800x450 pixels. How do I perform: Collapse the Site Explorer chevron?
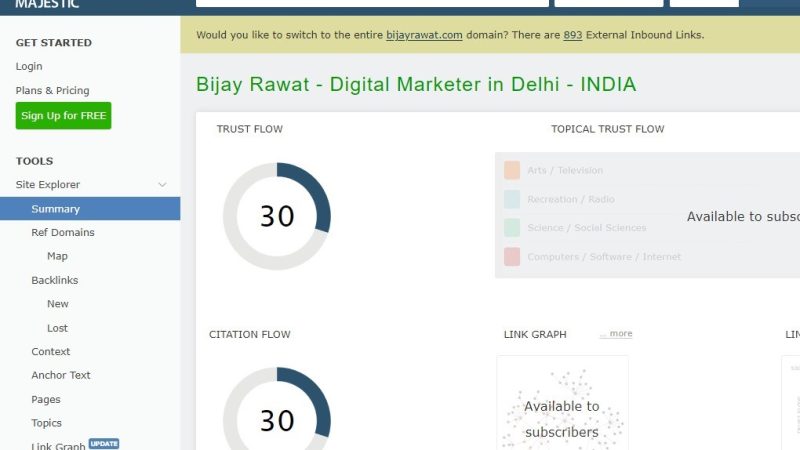(162, 185)
